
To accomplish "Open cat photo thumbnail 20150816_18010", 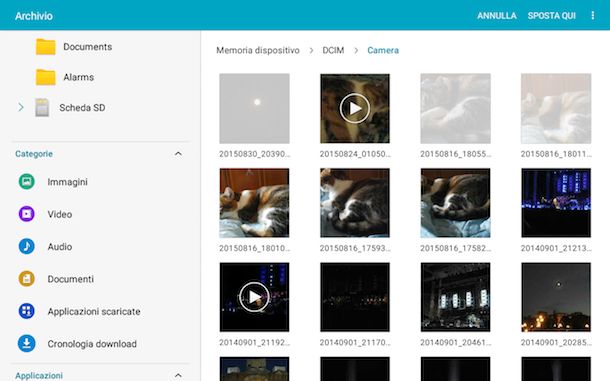I will click(x=254, y=203).
